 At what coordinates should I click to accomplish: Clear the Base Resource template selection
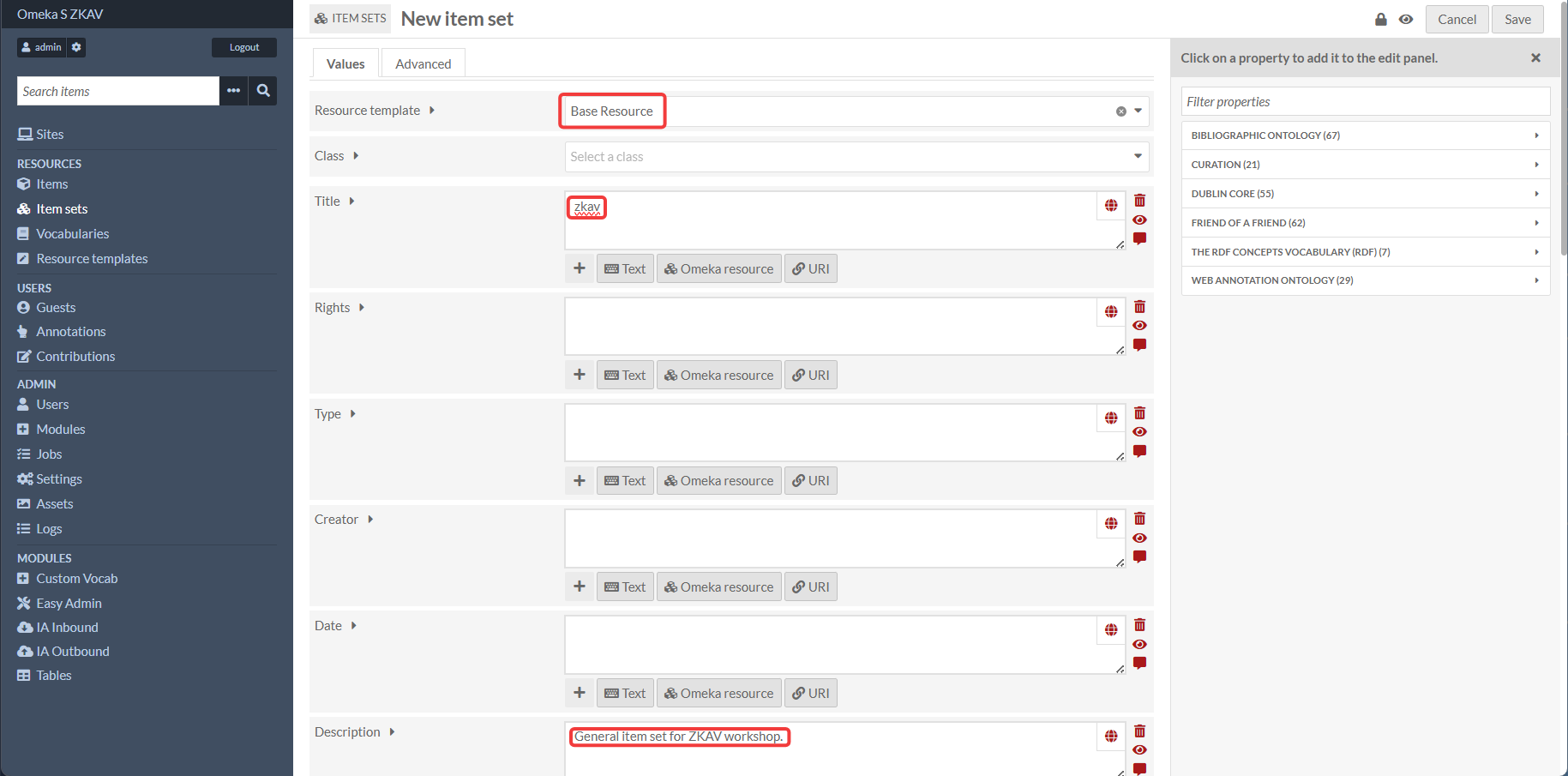(1120, 111)
